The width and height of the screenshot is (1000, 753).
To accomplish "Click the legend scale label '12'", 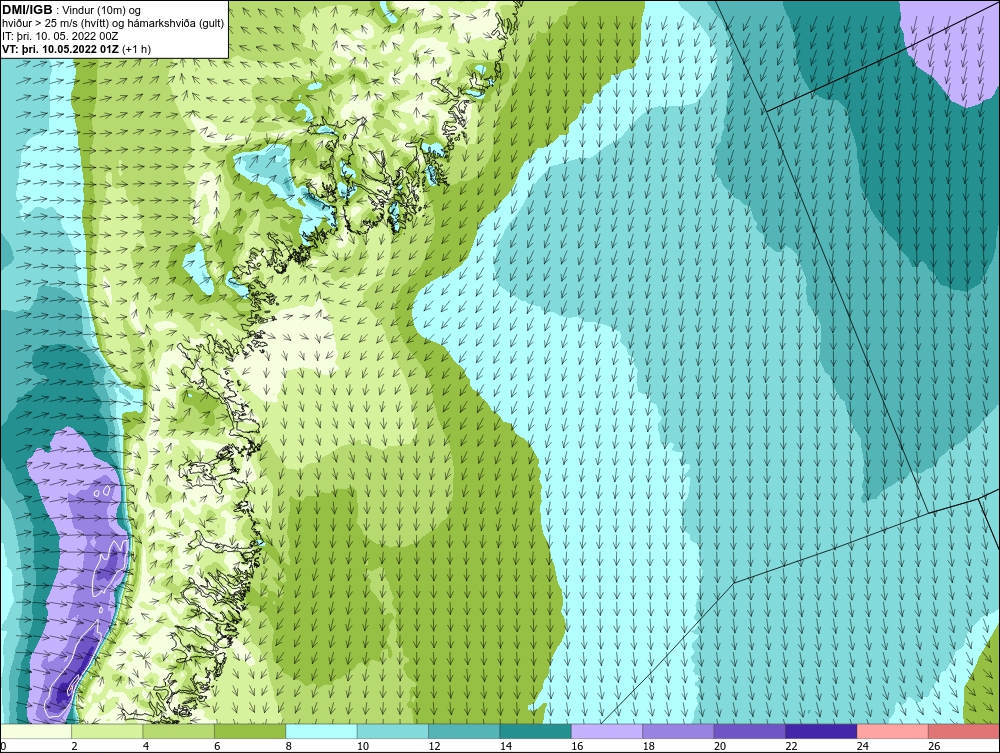I will tap(434, 746).
